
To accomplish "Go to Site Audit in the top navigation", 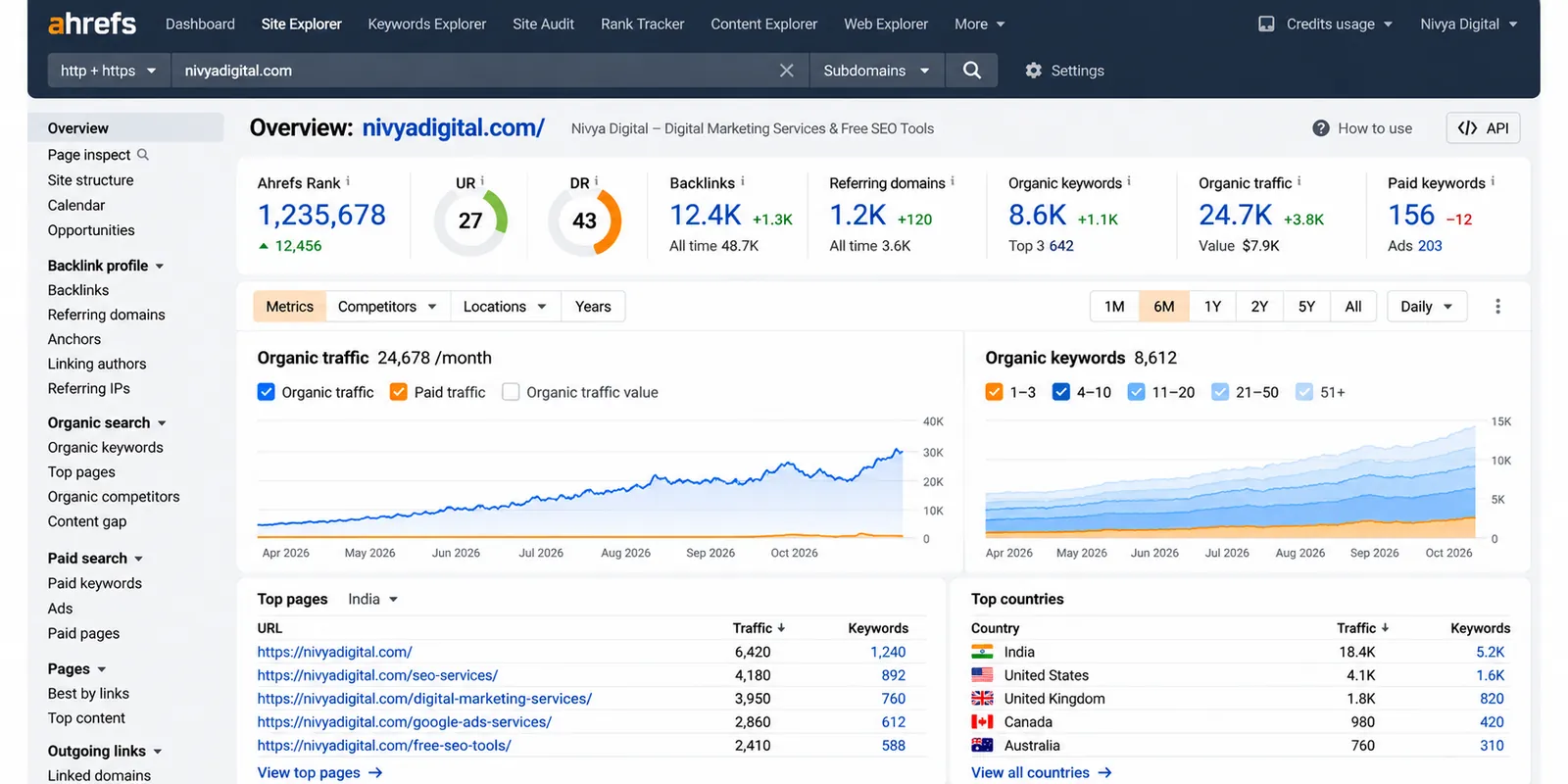I will click(x=543, y=24).
